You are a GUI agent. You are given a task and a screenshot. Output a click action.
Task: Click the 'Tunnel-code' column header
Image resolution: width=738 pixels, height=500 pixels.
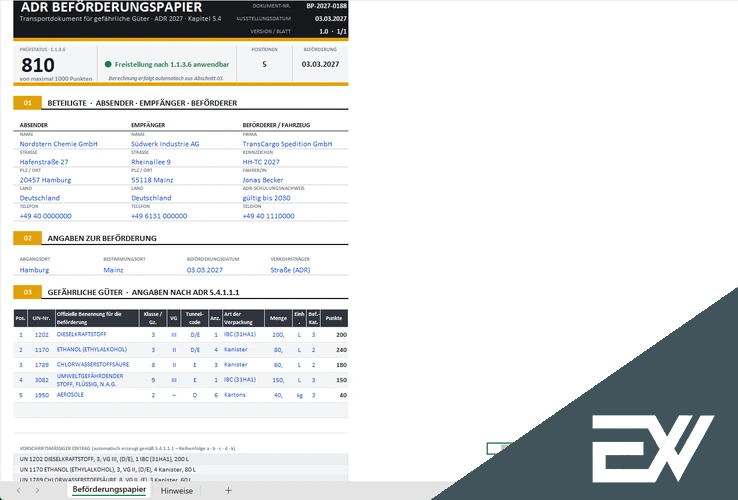(194, 318)
